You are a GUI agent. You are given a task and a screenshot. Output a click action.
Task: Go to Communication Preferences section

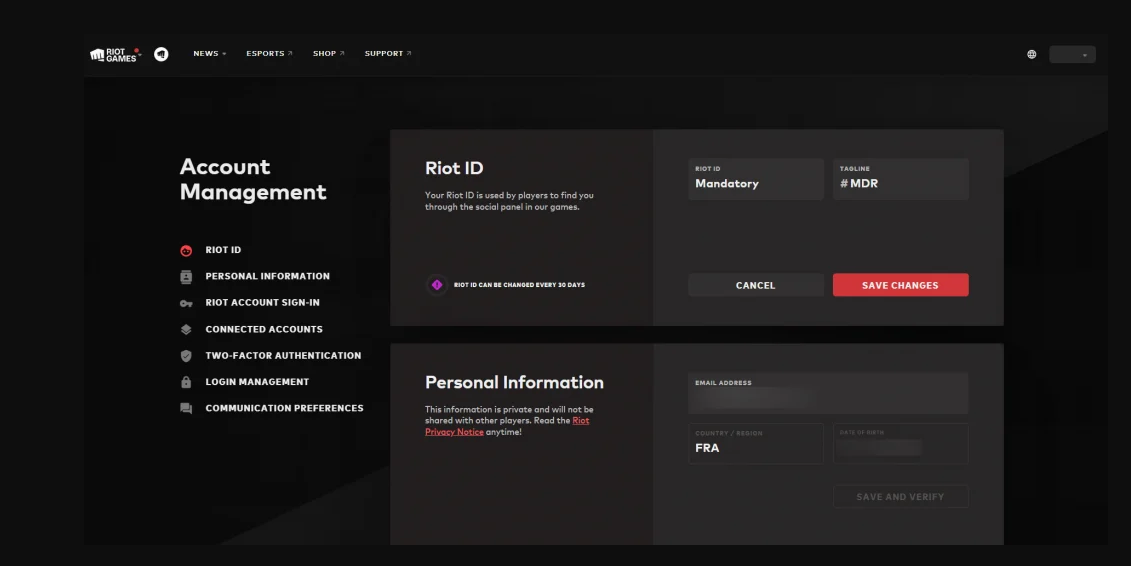click(x=285, y=408)
